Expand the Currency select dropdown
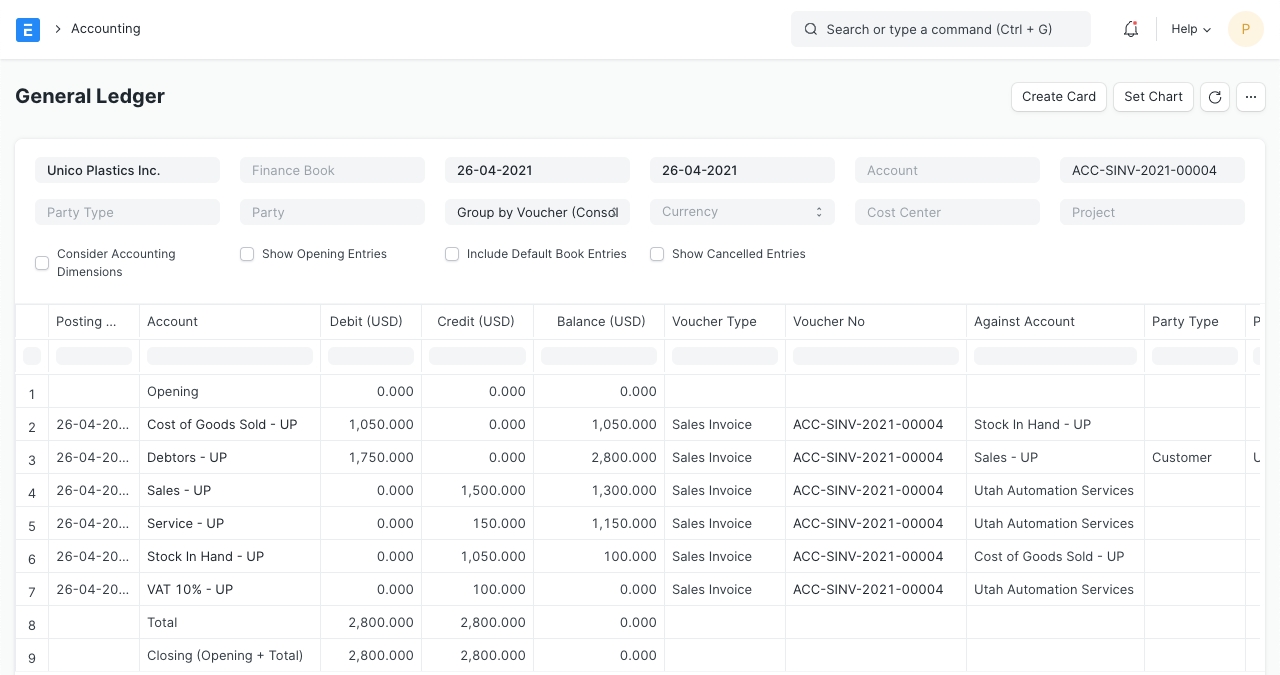The image size is (1280, 675). (x=742, y=212)
